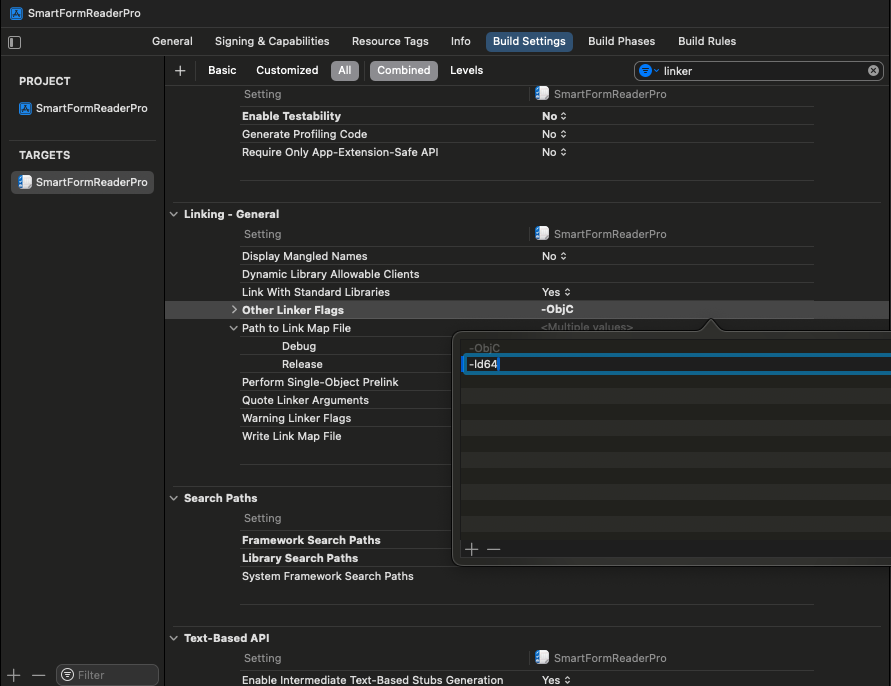
Task: Select Warning Linker Flags setting
Action: [297, 418]
